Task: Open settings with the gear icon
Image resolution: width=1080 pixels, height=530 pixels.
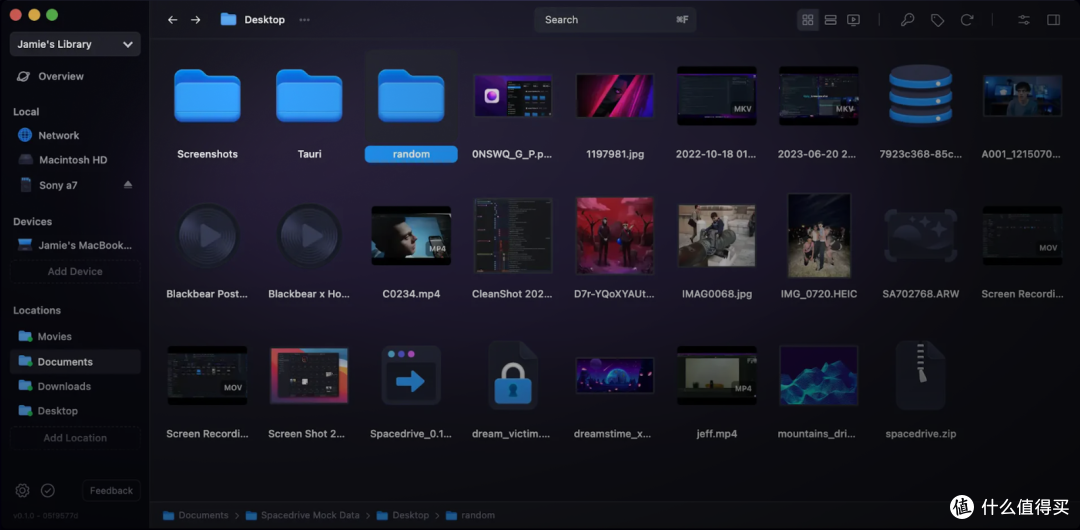Action: 23,491
